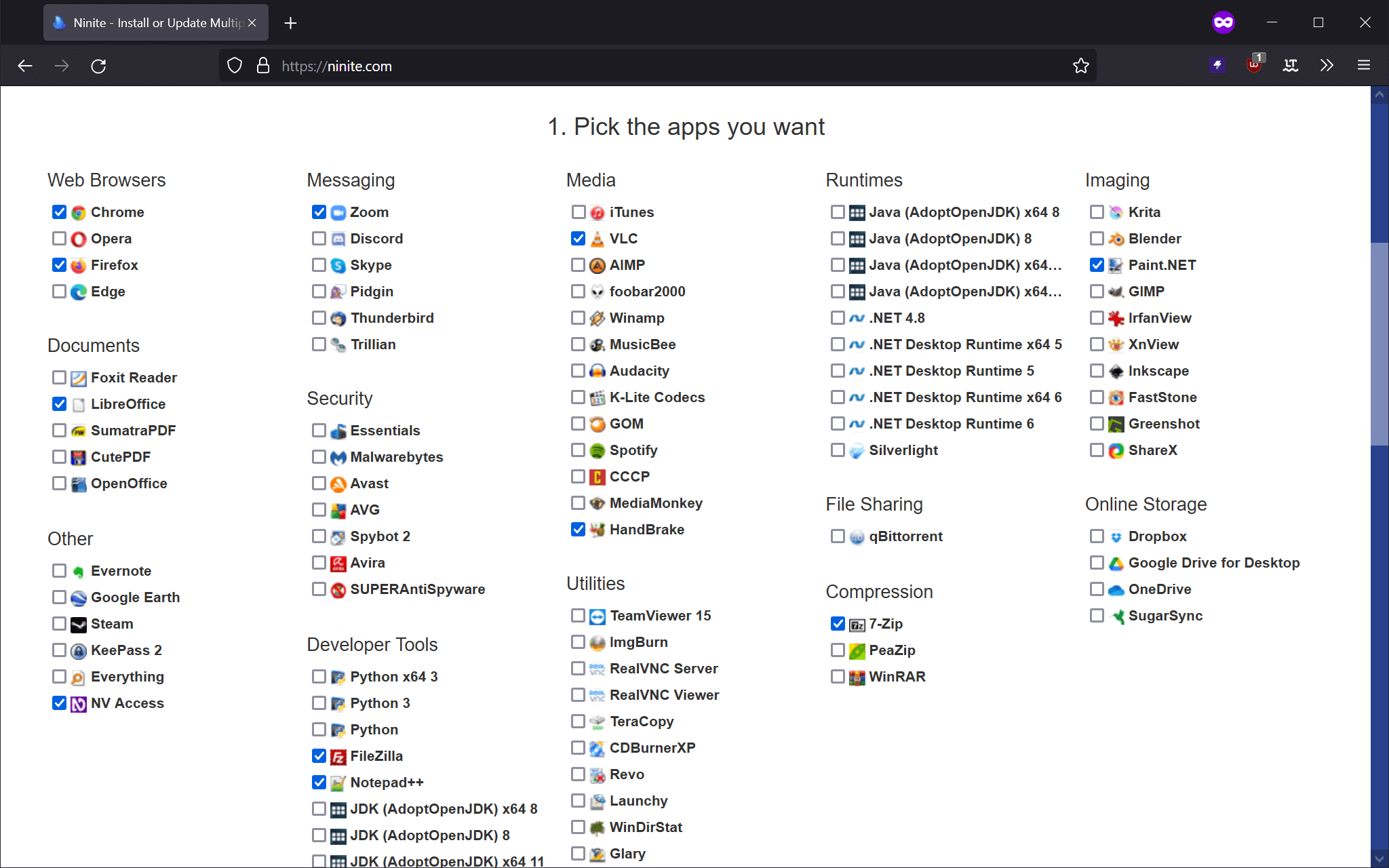
Task: Click the Google Drive for Desktop label
Action: pyautogui.click(x=1213, y=563)
